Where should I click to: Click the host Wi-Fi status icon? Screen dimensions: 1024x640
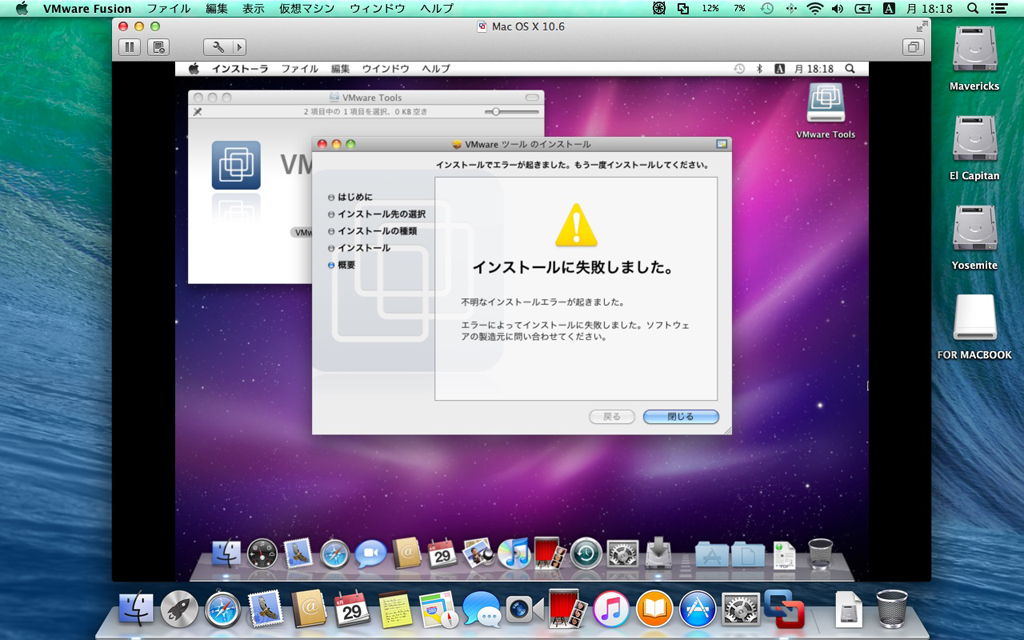814,8
